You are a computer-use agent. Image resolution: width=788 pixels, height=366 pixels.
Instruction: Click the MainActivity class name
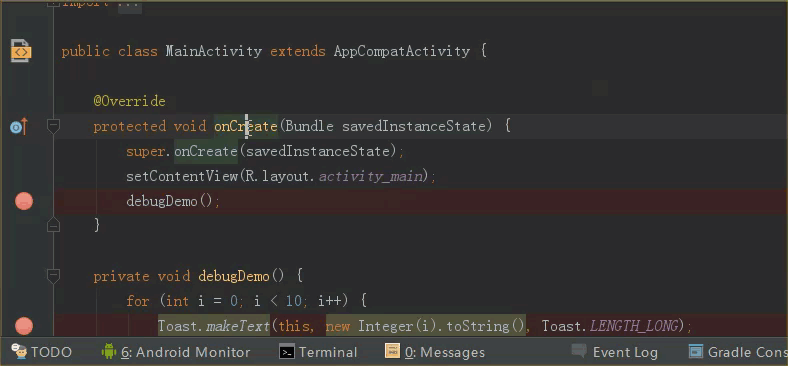(x=214, y=51)
